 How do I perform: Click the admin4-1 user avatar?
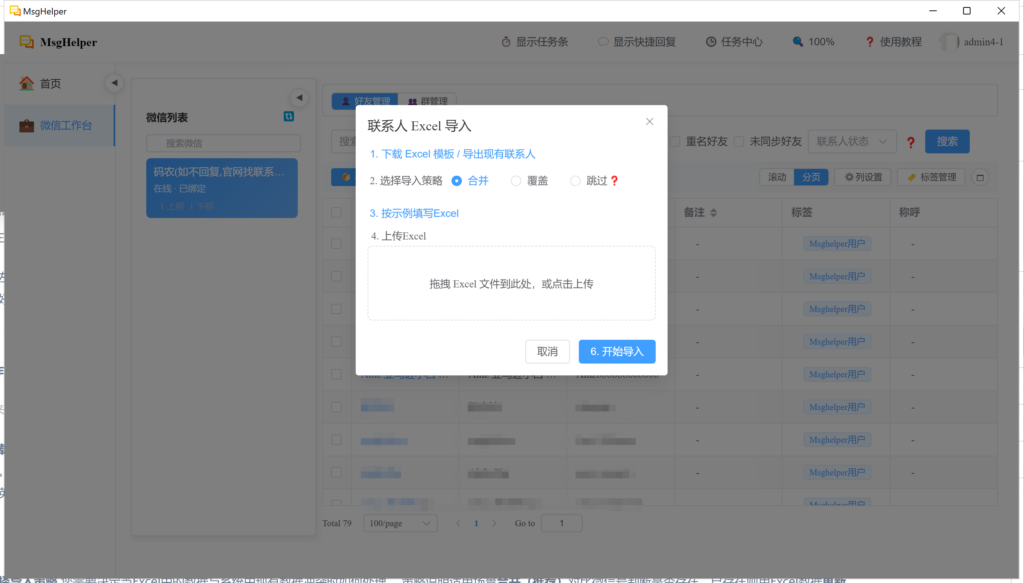949,42
